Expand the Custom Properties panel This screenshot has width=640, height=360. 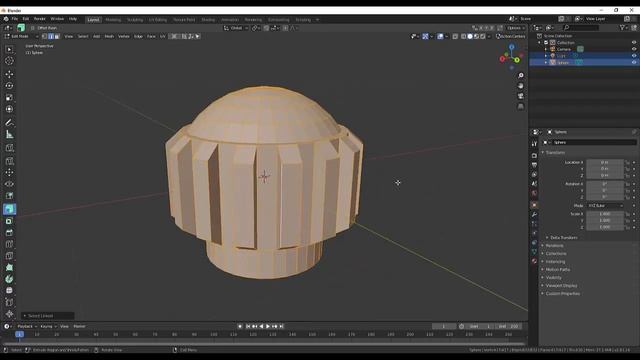[x=562, y=293]
